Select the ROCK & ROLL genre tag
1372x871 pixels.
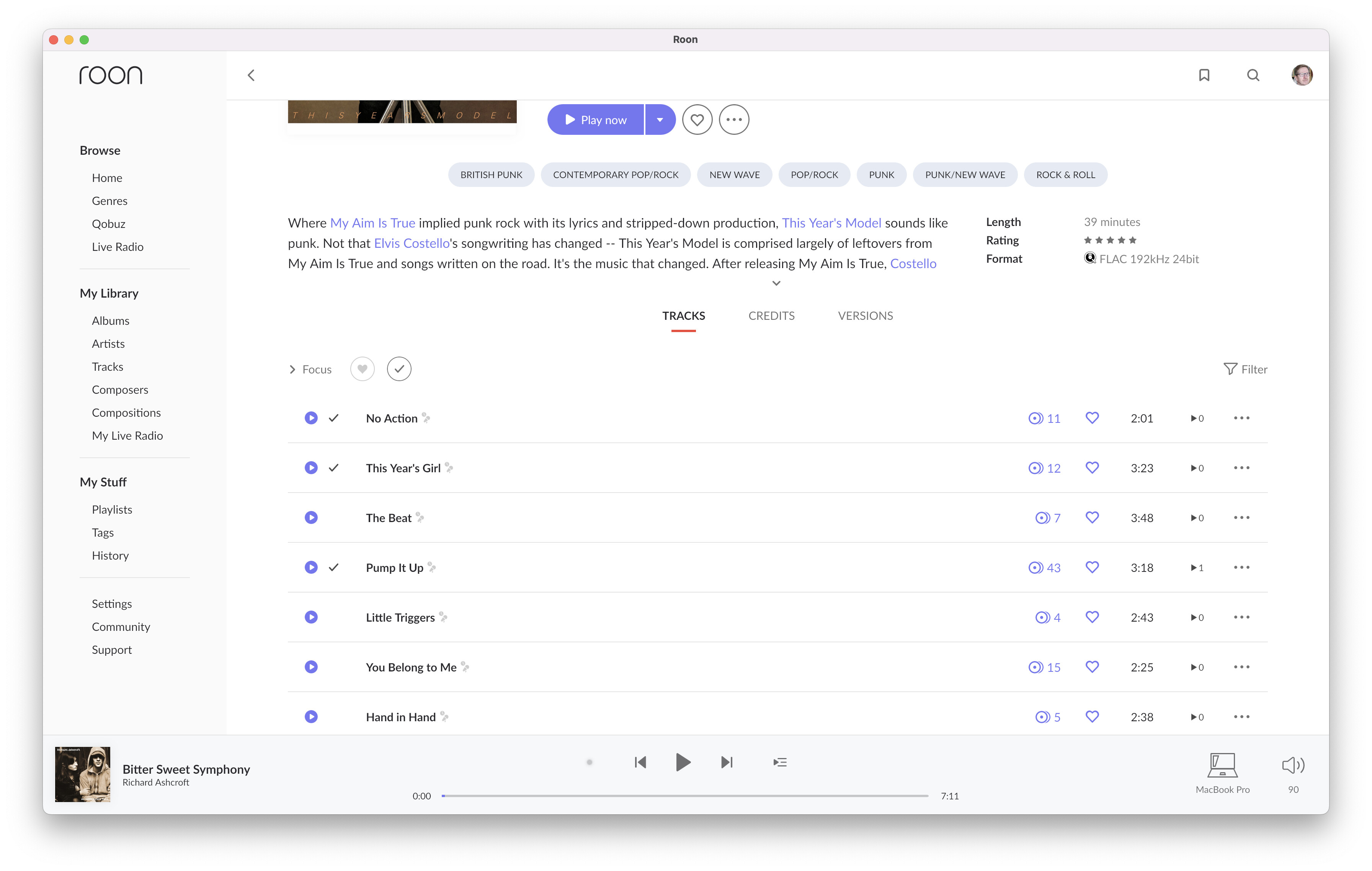point(1065,175)
